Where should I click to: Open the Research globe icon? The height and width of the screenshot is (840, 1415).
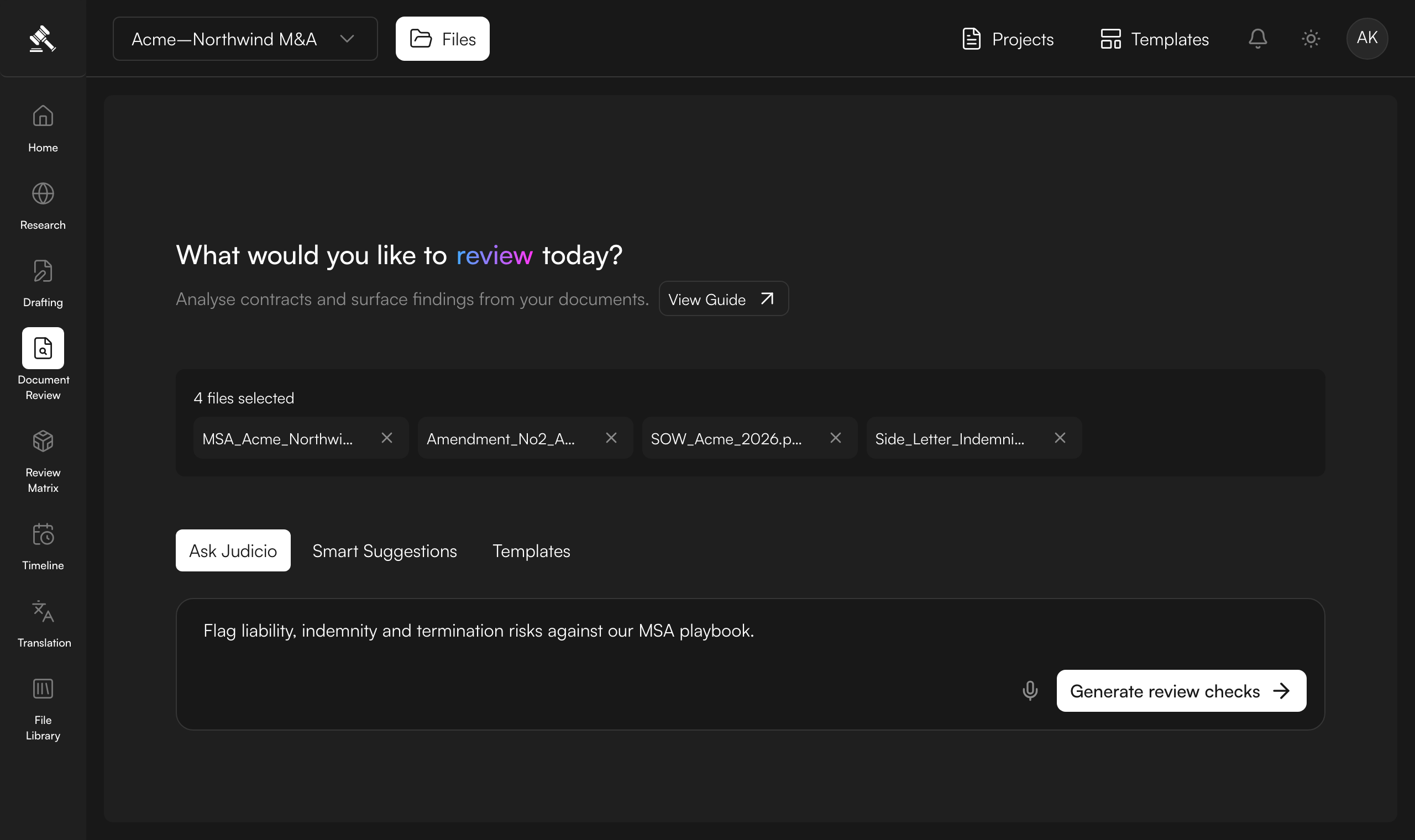(x=43, y=193)
